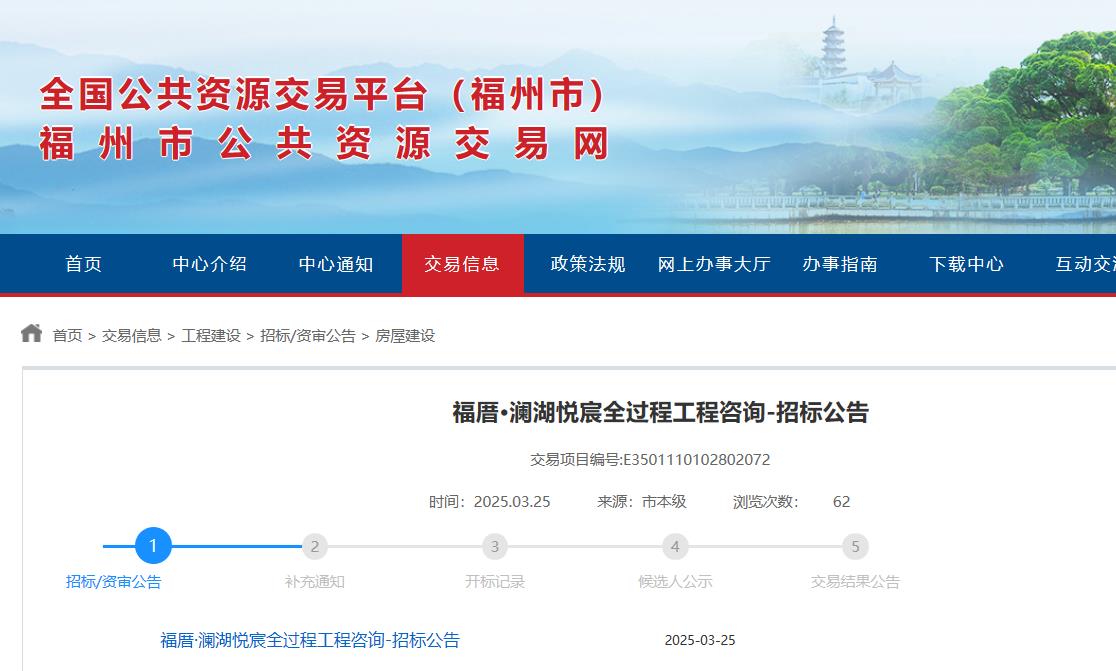
Task: Go to 中心通知 in navigation bar
Action: point(335,264)
